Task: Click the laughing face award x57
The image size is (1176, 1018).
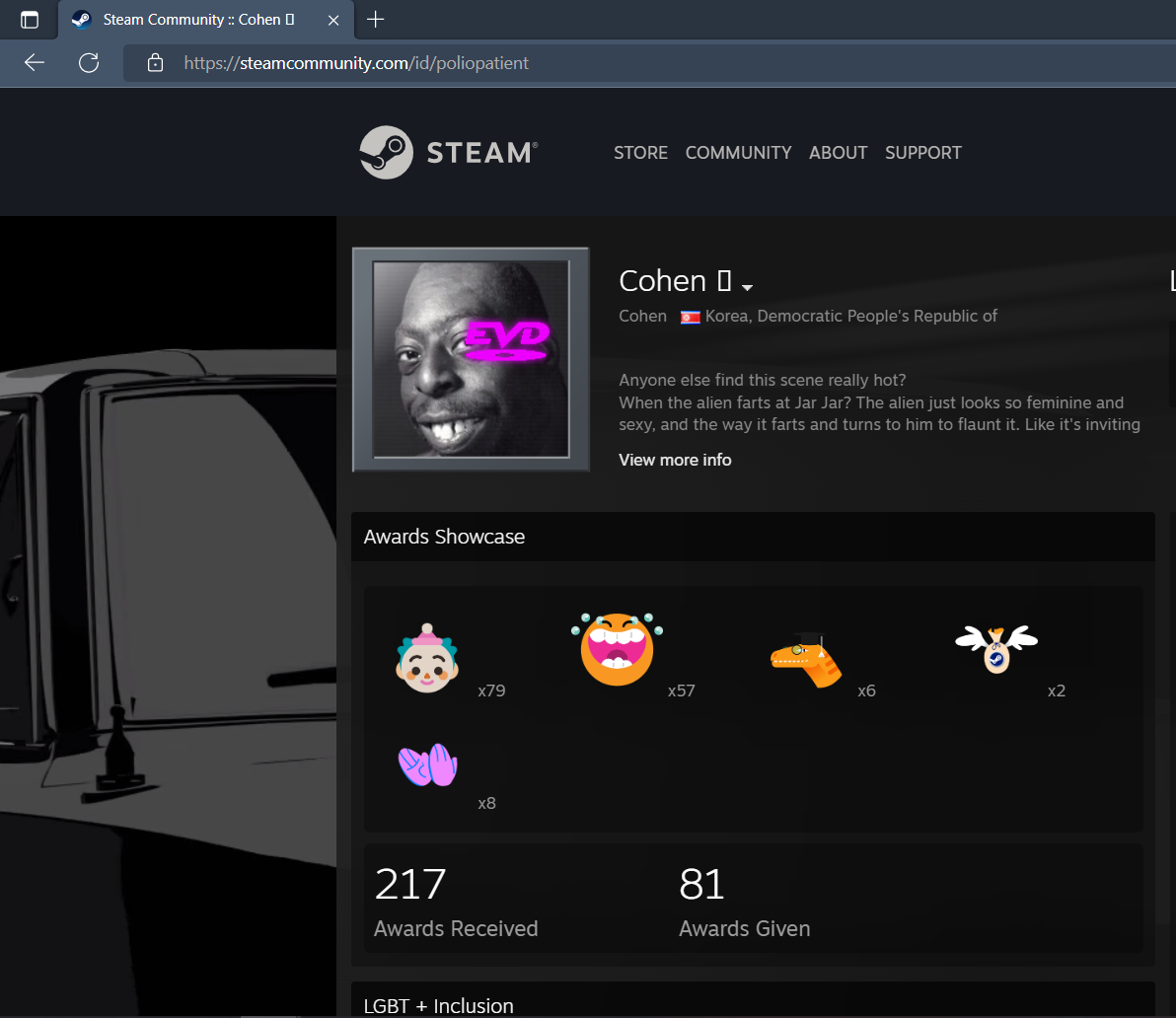Action: tap(618, 648)
